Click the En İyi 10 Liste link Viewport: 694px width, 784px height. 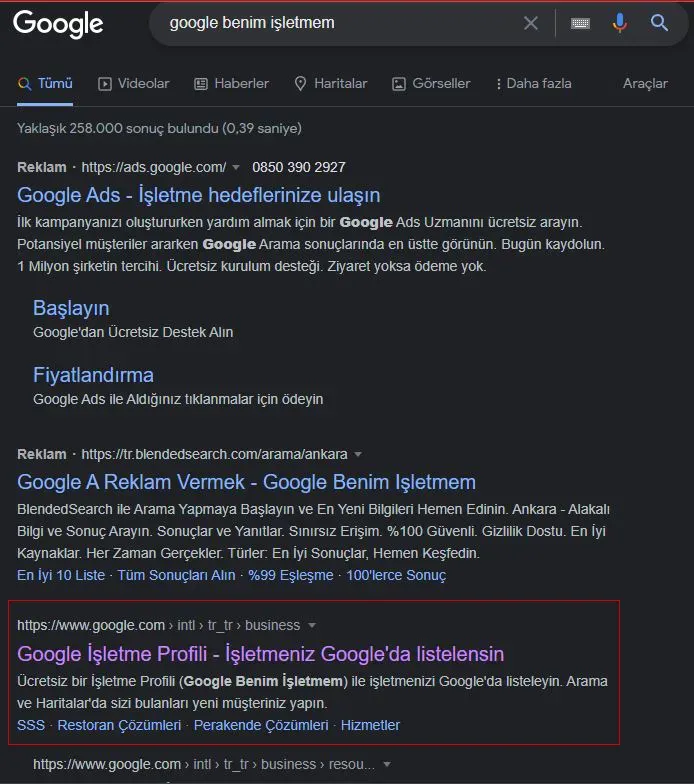[61, 575]
